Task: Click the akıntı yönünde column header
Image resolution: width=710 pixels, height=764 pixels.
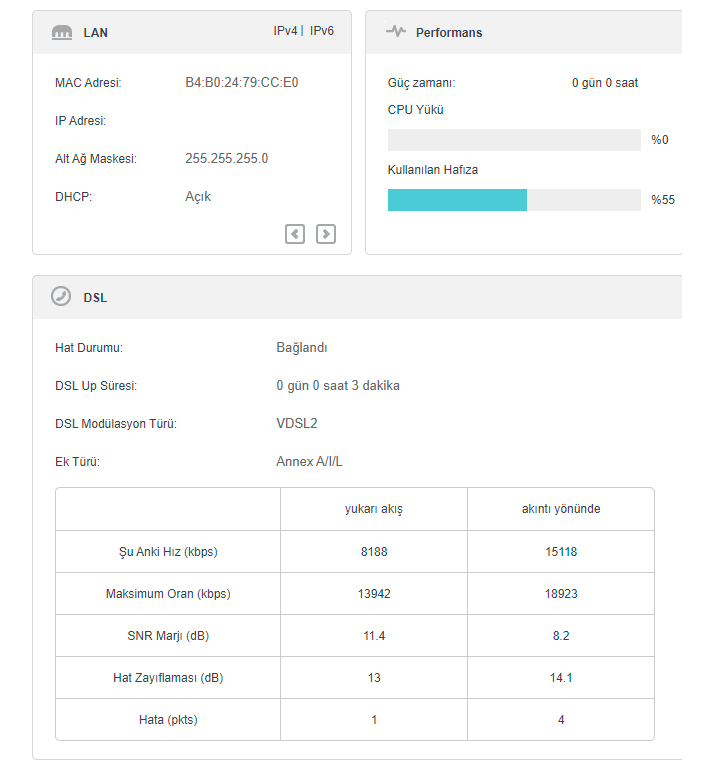Action: [x=561, y=509]
